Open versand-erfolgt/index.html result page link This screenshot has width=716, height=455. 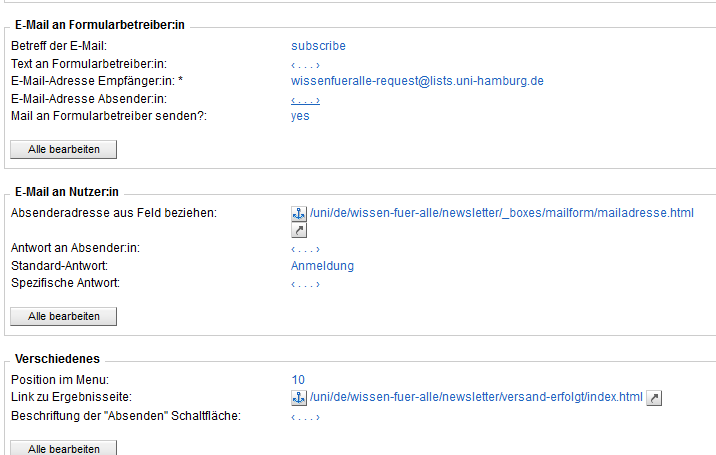tap(476, 397)
